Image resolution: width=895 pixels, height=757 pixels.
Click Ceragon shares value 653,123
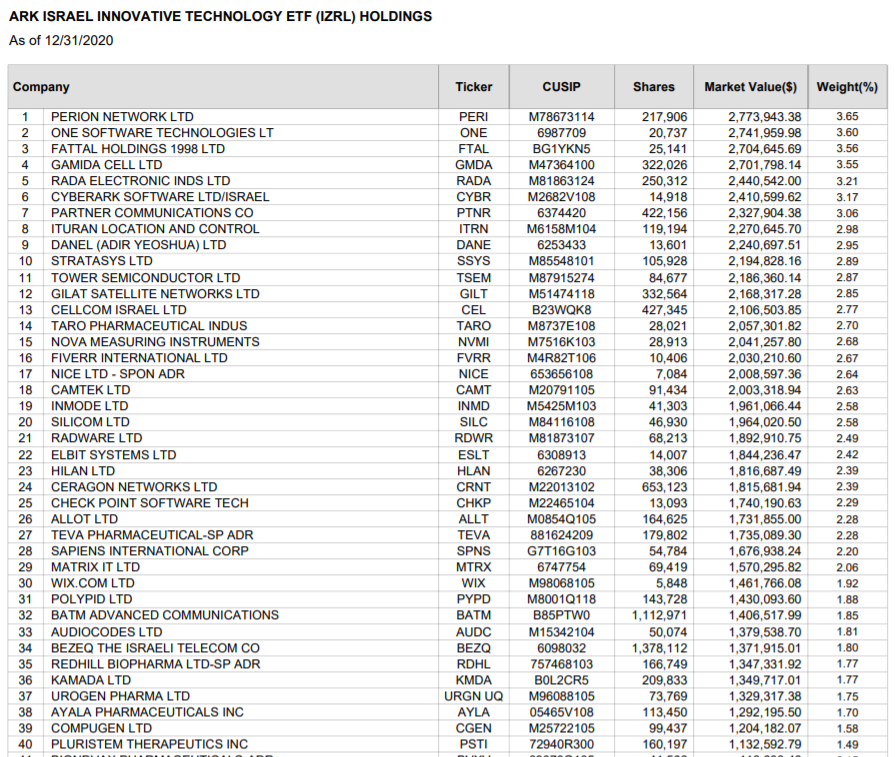[x=664, y=486]
